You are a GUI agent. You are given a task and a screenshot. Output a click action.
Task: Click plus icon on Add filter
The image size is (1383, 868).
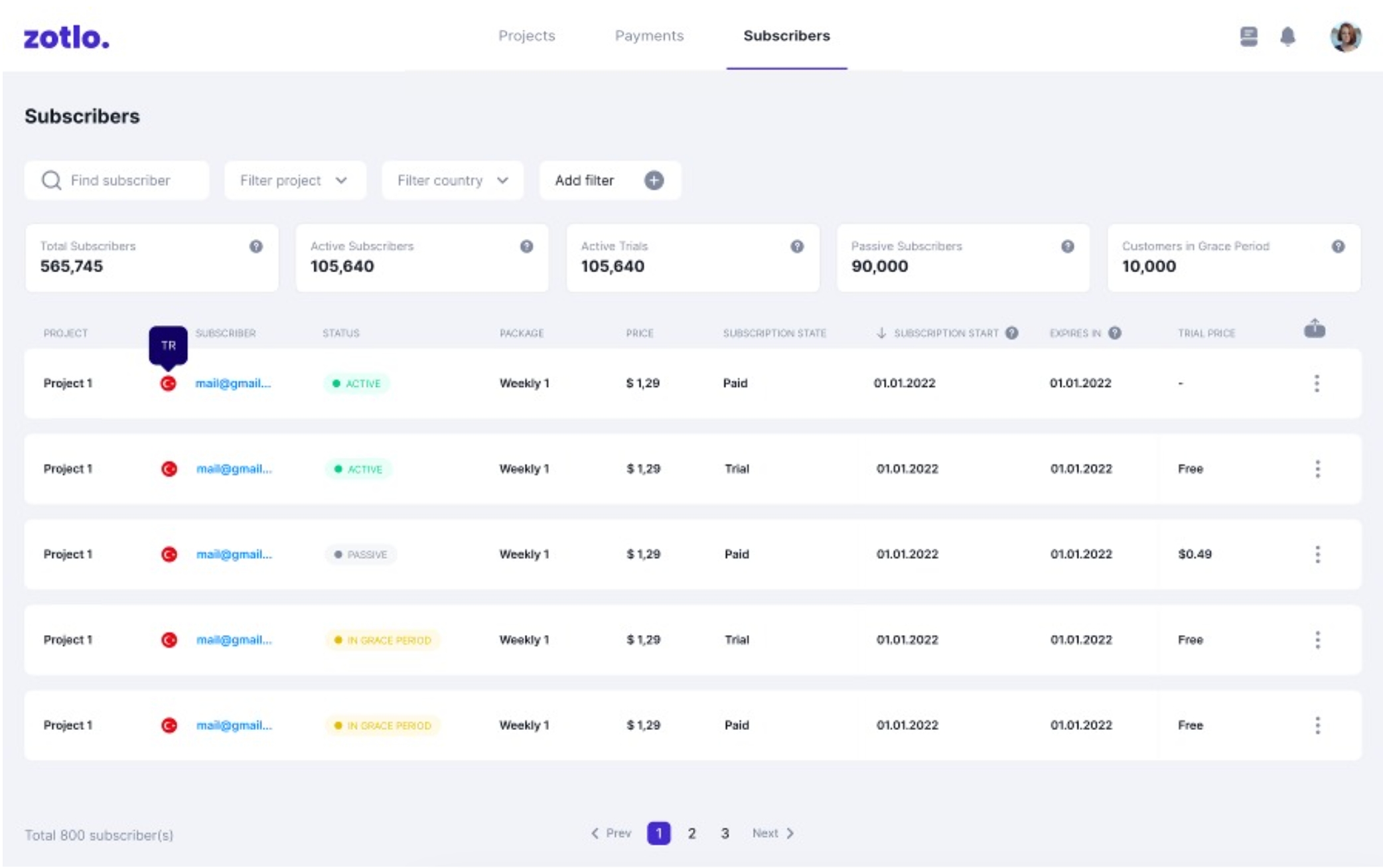(654, 181)
